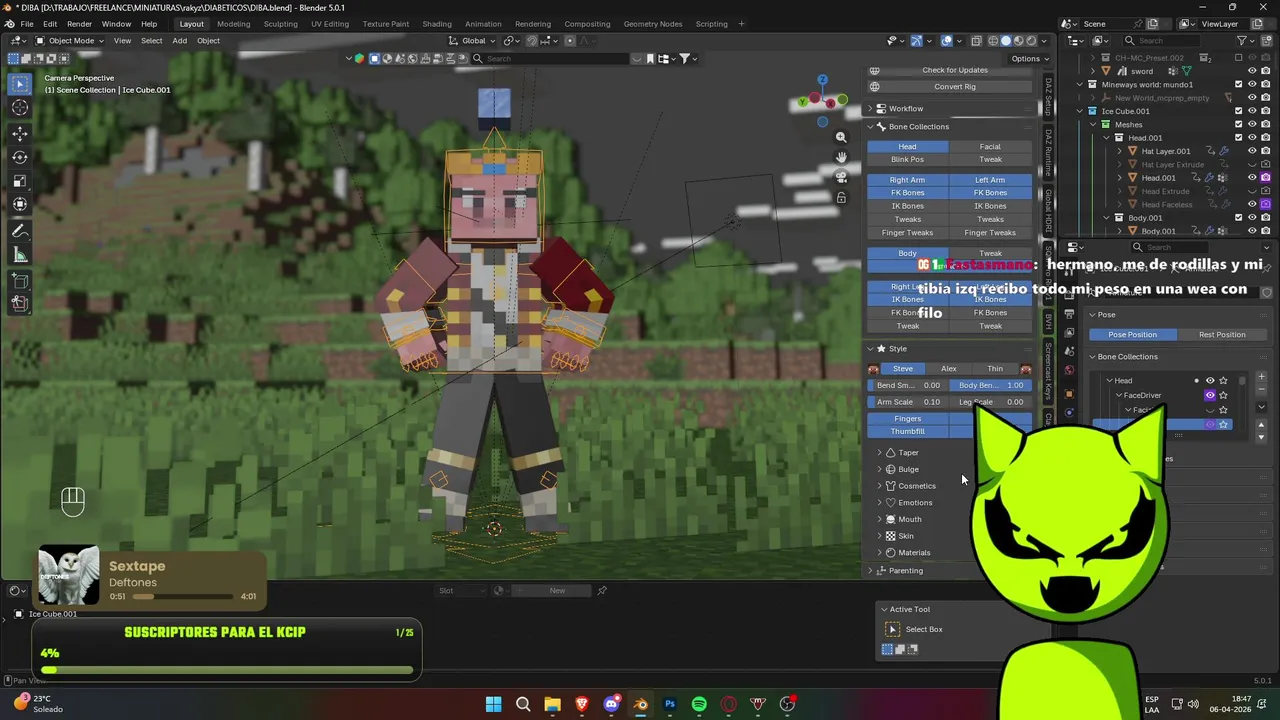Screen dimensions: 1280x720
Task: Open the Render menu
Action: point(79,24)
